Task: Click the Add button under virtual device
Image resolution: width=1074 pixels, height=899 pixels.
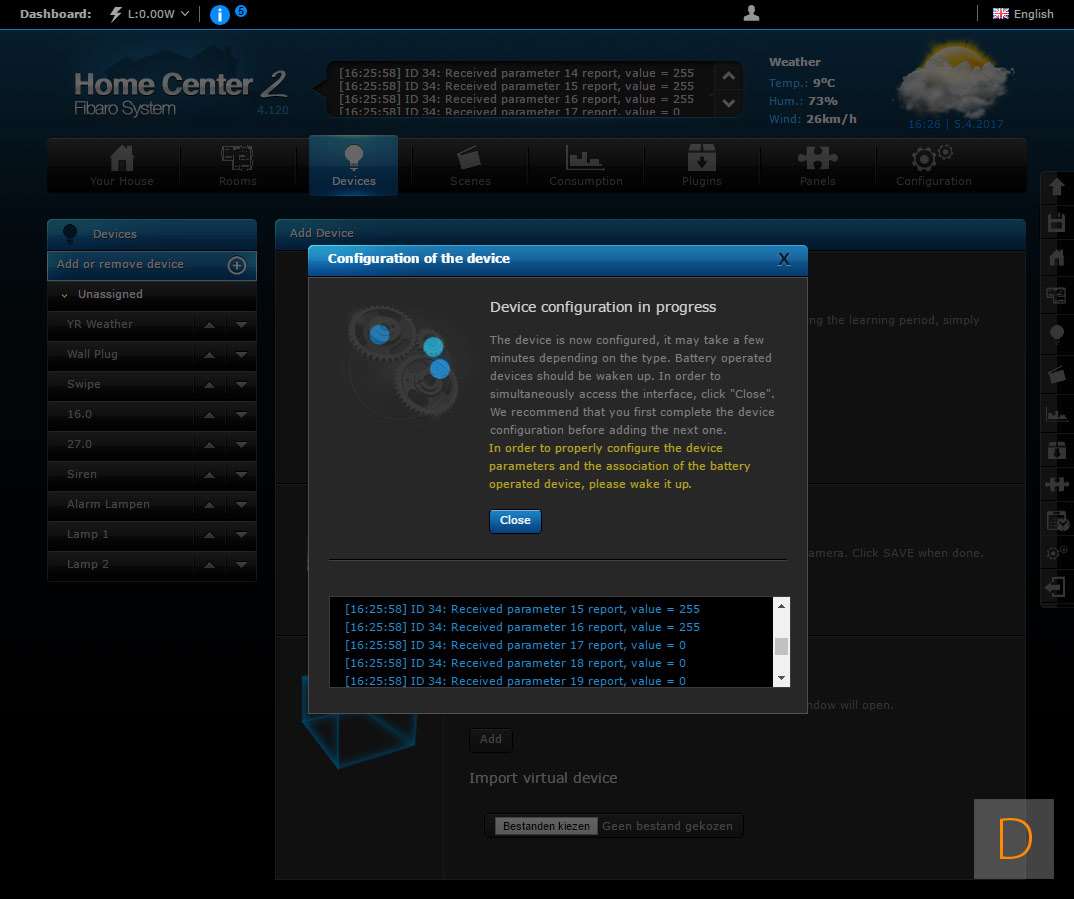Action: tap(490, 739)
